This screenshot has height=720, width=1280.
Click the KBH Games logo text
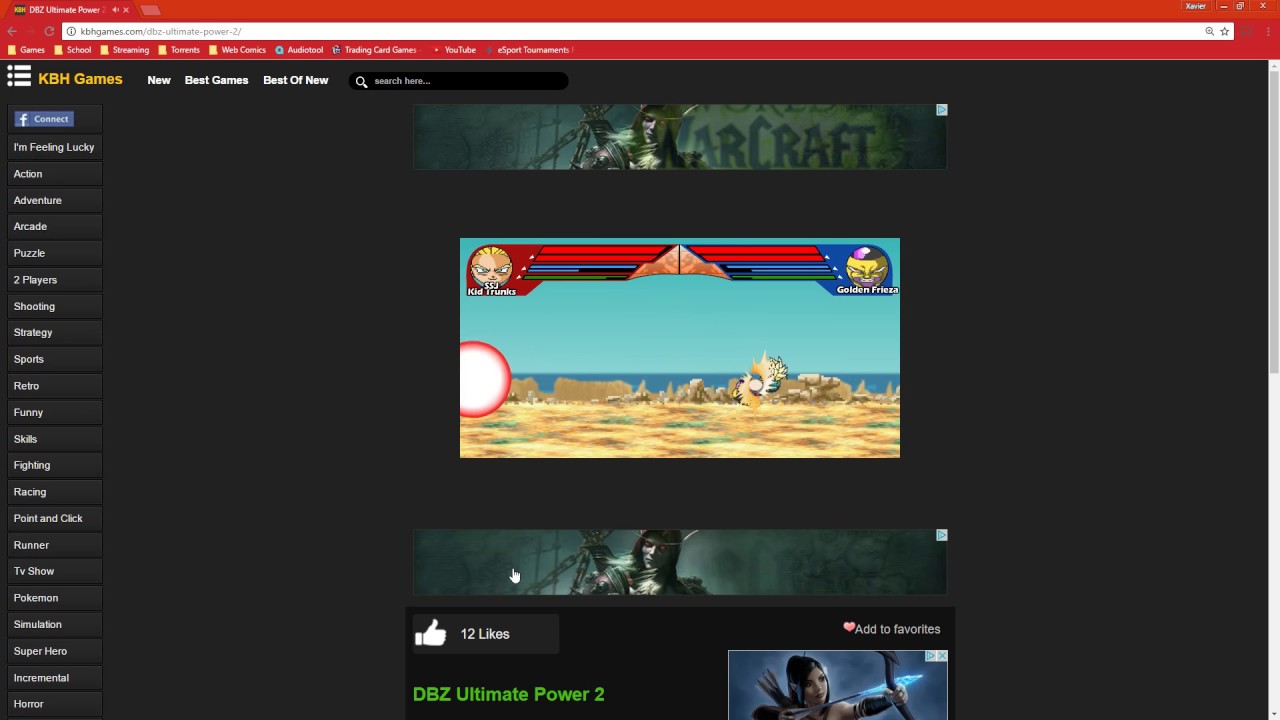coord(80,79)
